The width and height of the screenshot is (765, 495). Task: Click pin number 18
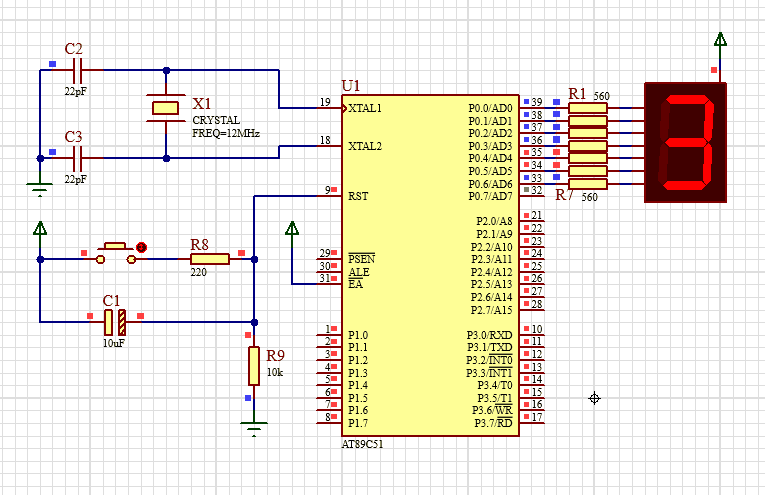pyautogui.click(x=325, y=140)
